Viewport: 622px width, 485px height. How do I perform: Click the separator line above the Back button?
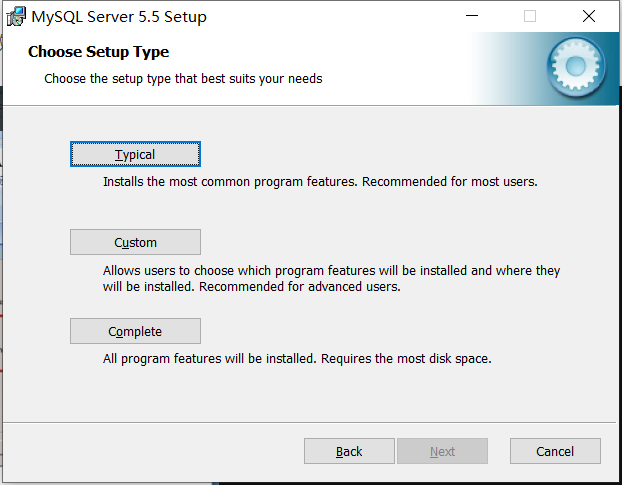click(309, 422)
